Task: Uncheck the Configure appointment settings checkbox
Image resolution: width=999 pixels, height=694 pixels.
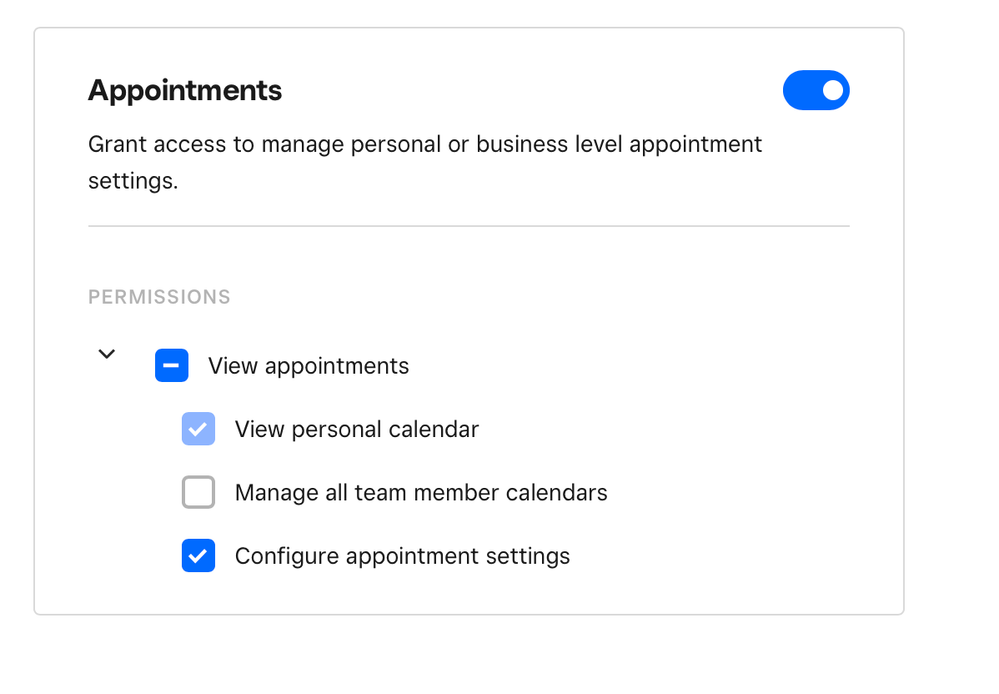Action: coord(198,556)
